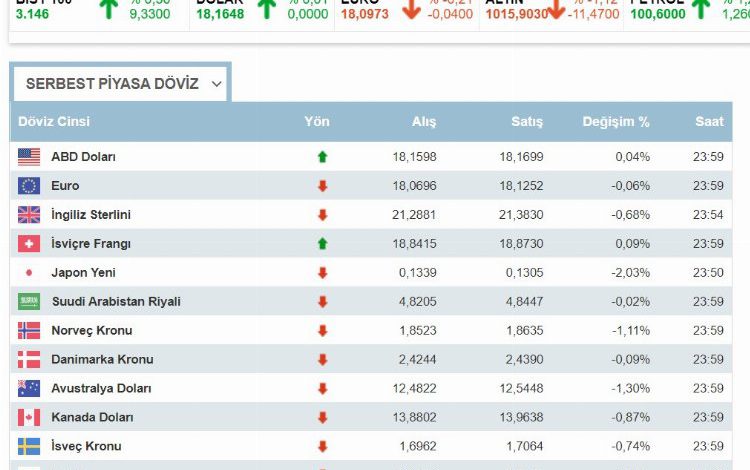Click the Yön column header

(317, 121)
